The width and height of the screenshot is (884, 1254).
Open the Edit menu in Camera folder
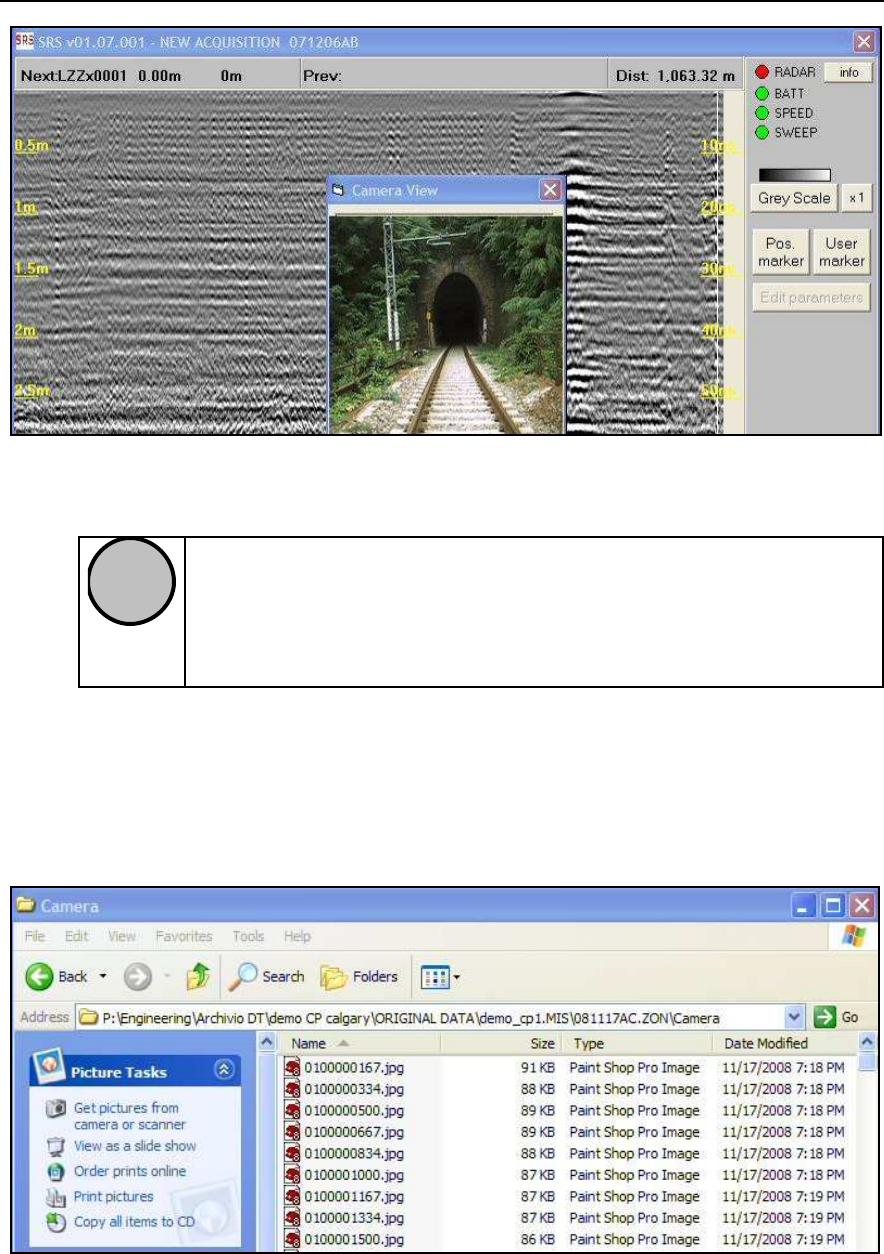(x=77, y=937)
